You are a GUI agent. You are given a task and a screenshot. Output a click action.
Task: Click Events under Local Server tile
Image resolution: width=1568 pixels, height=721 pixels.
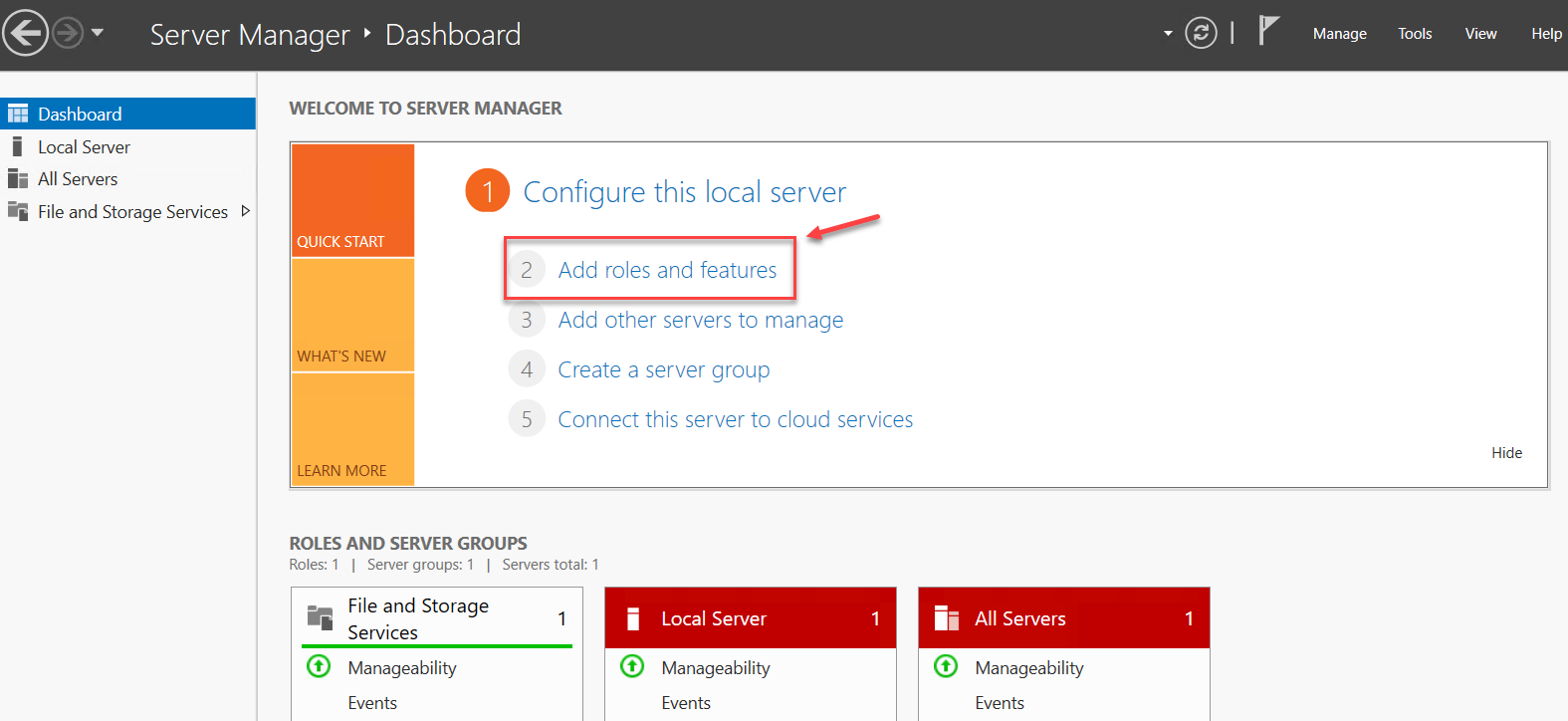click(686, 703)
